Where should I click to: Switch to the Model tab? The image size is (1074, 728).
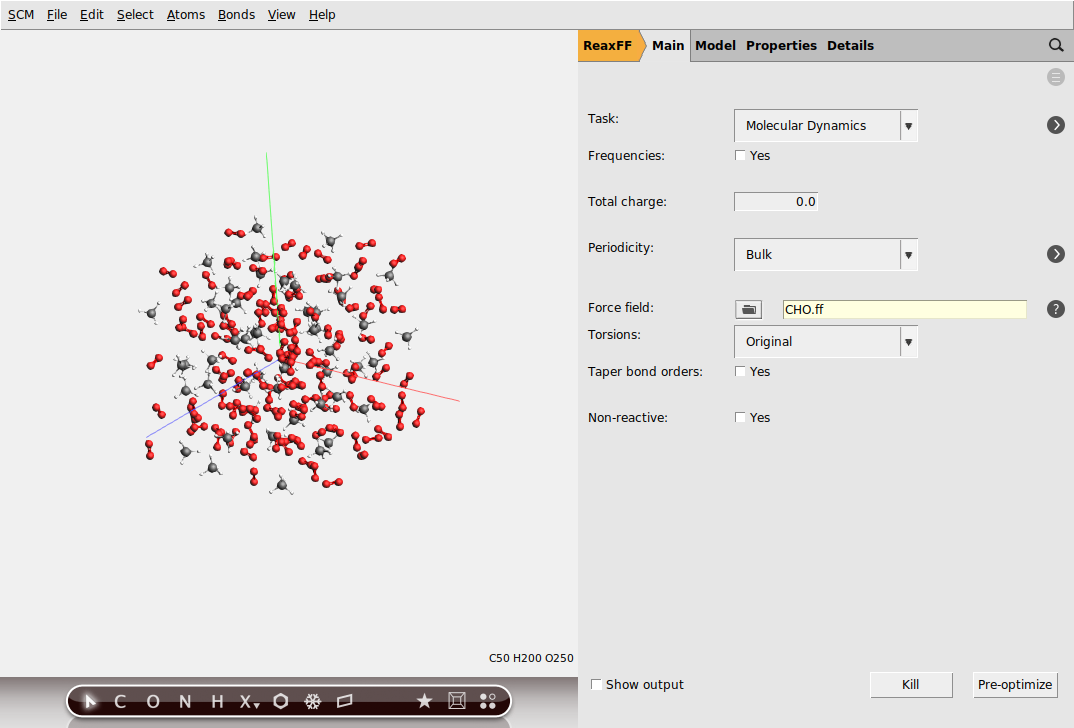pyautogui.click(x=715, y=45)
